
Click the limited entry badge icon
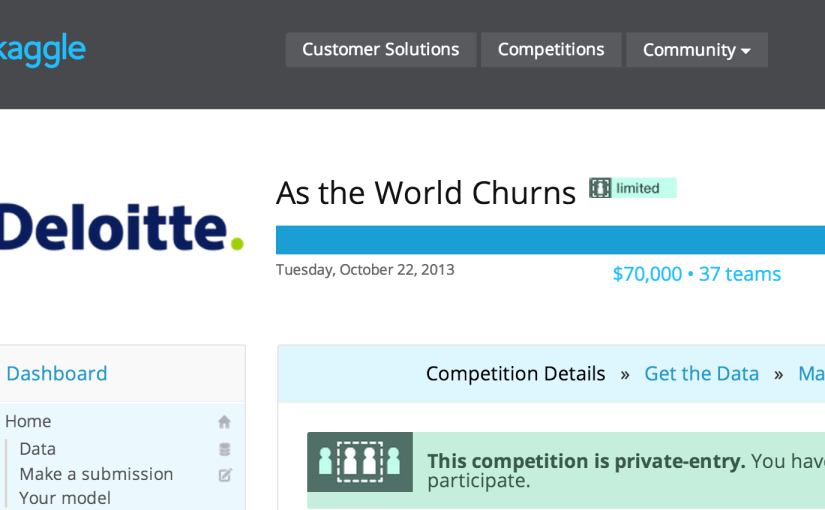600,188
